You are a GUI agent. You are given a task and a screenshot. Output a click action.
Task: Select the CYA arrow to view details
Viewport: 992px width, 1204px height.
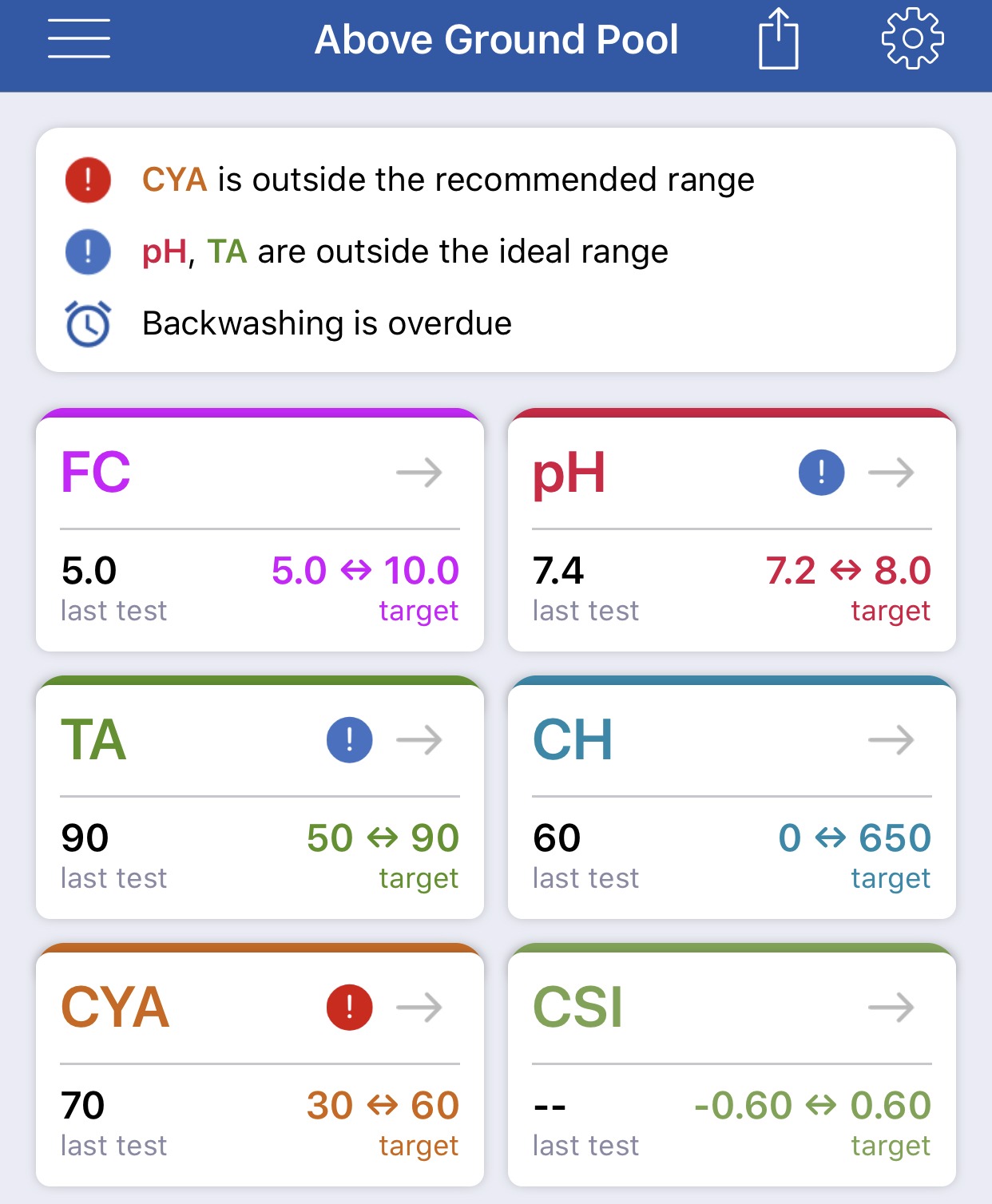point(419,1007)
